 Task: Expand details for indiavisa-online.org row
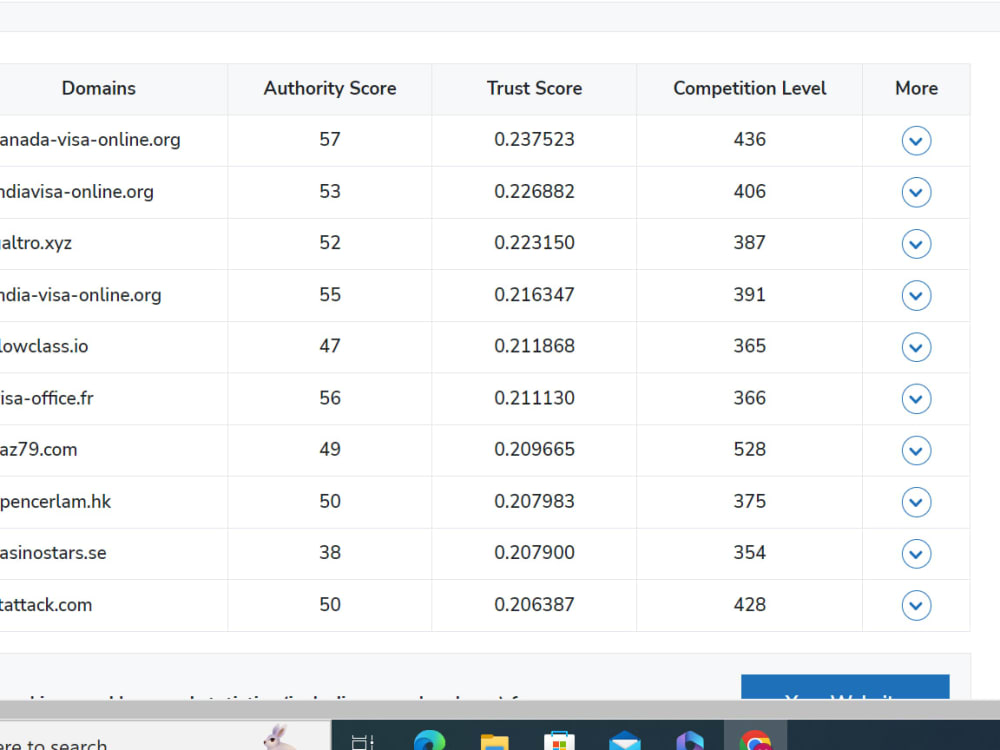tap(916, 193)
